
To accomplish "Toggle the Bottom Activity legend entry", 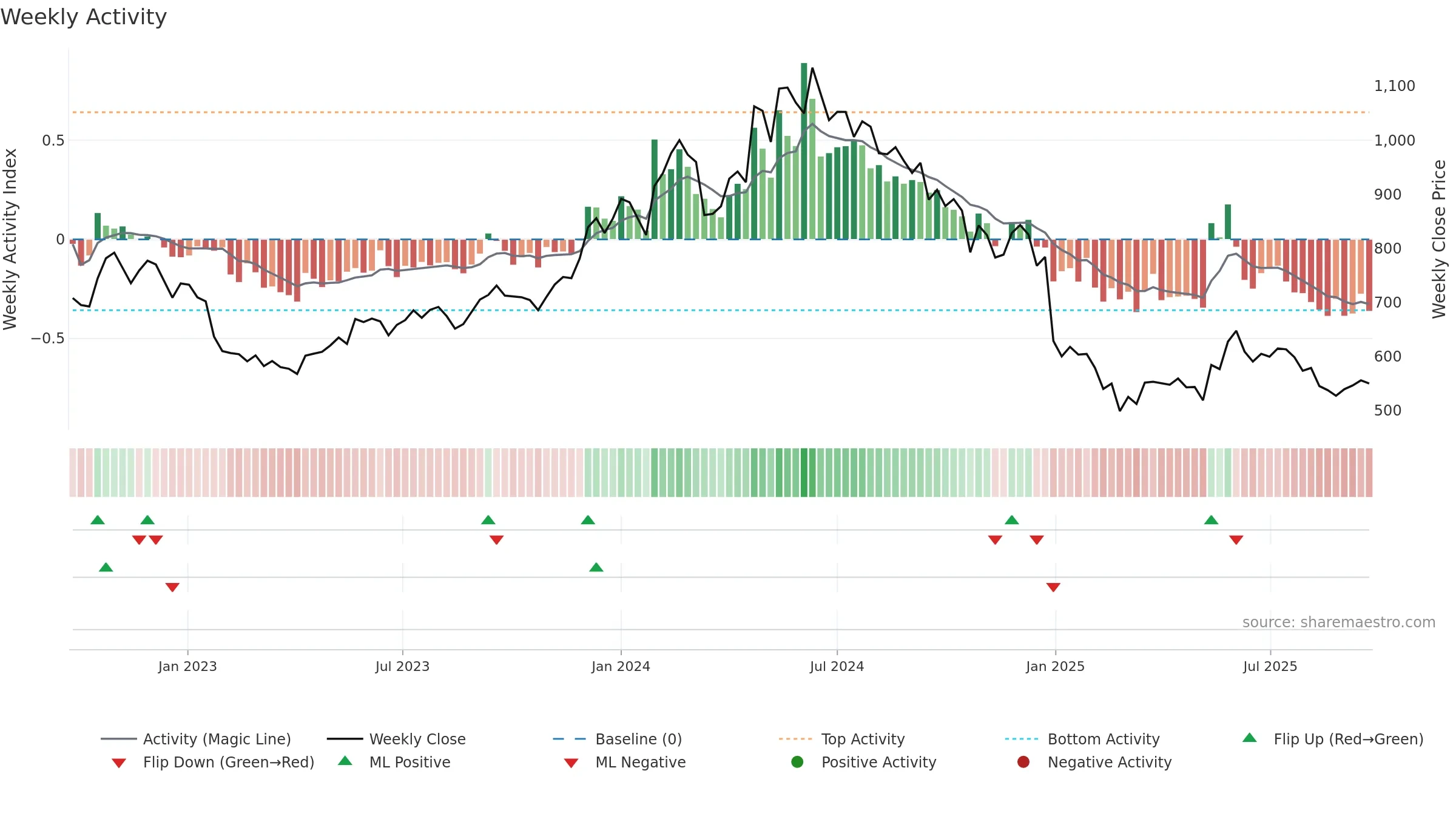I will [x=1082, y=739].
